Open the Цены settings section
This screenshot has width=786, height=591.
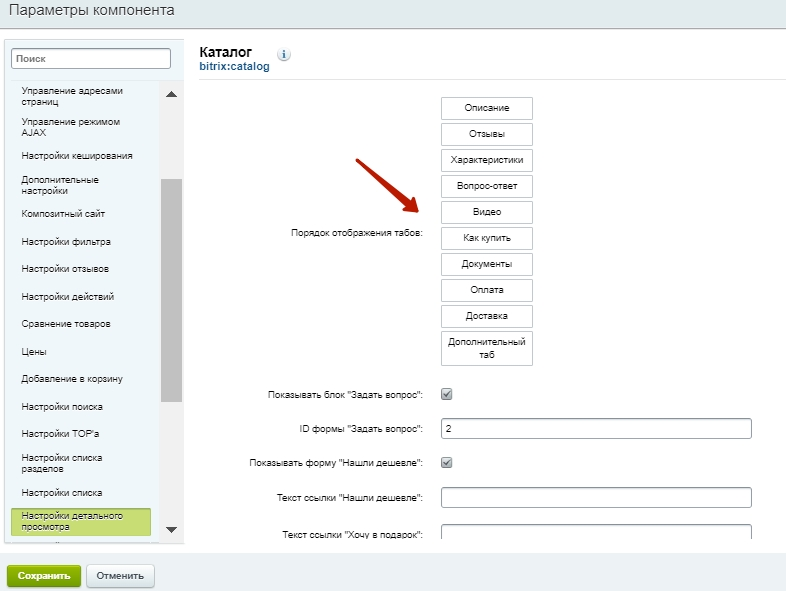point(34,352)
